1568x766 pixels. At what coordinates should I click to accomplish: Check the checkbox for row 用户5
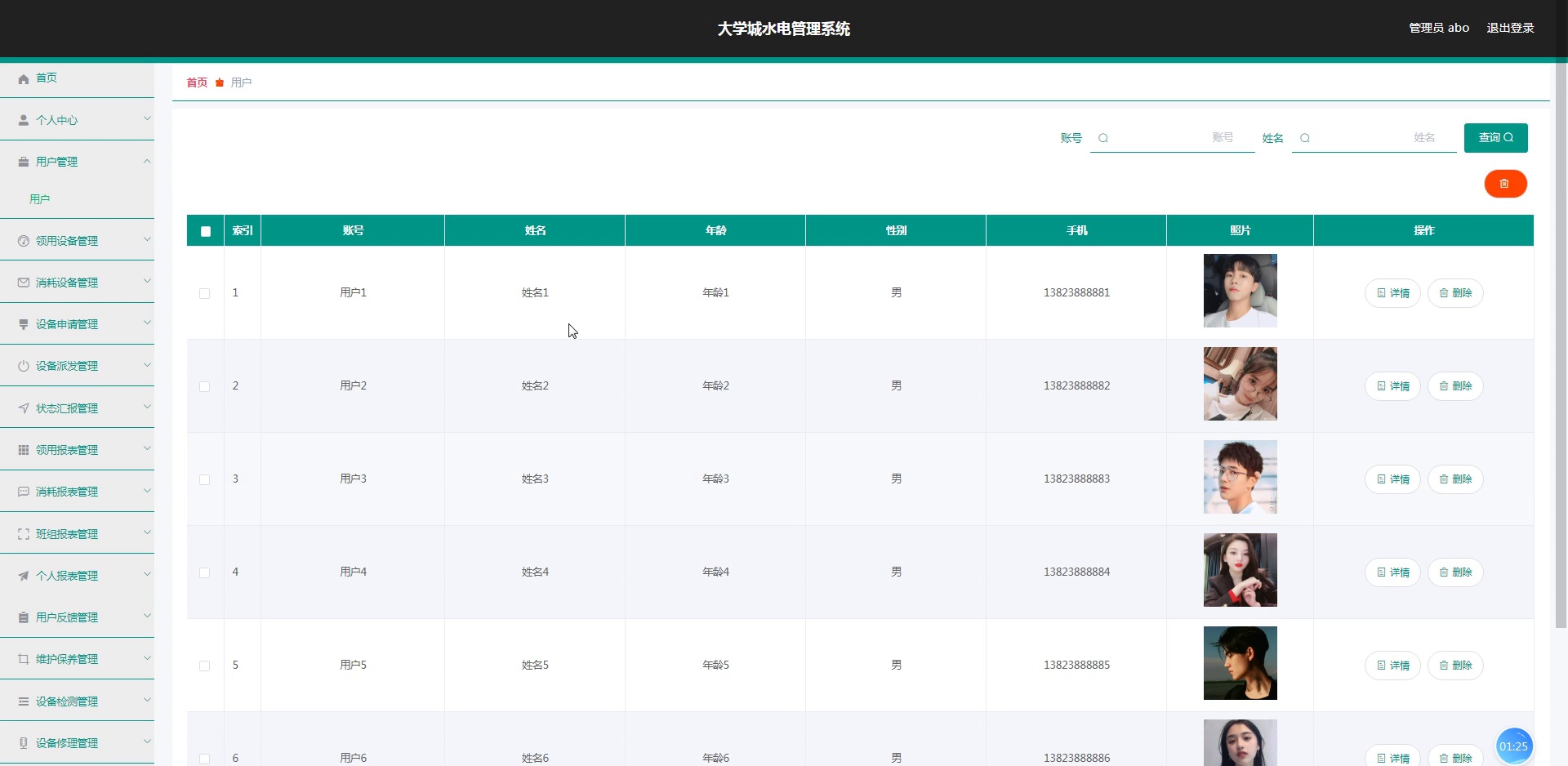coord(204,666)
